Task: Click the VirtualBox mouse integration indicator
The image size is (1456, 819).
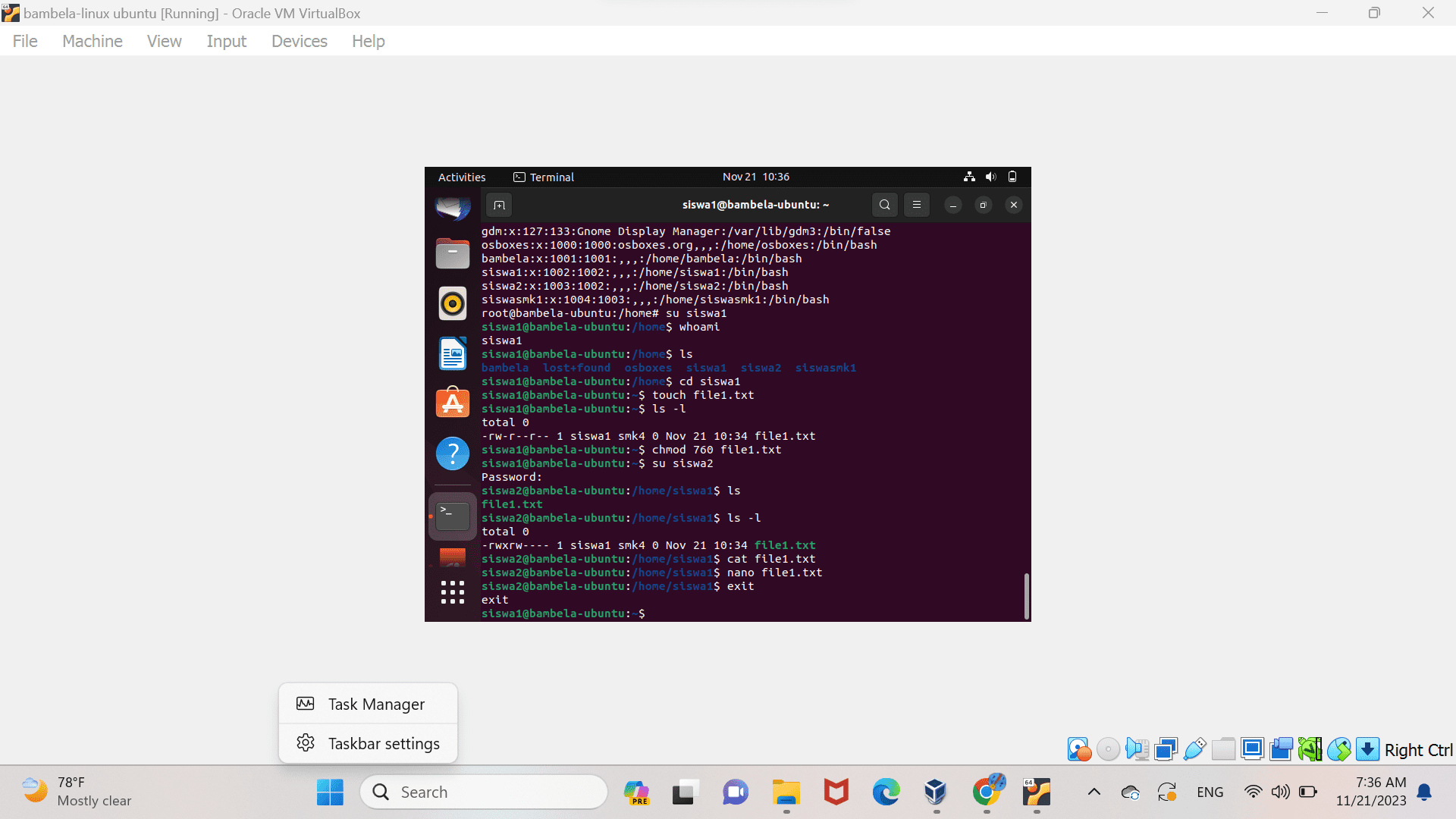Action: click(x=1338, y=749)
